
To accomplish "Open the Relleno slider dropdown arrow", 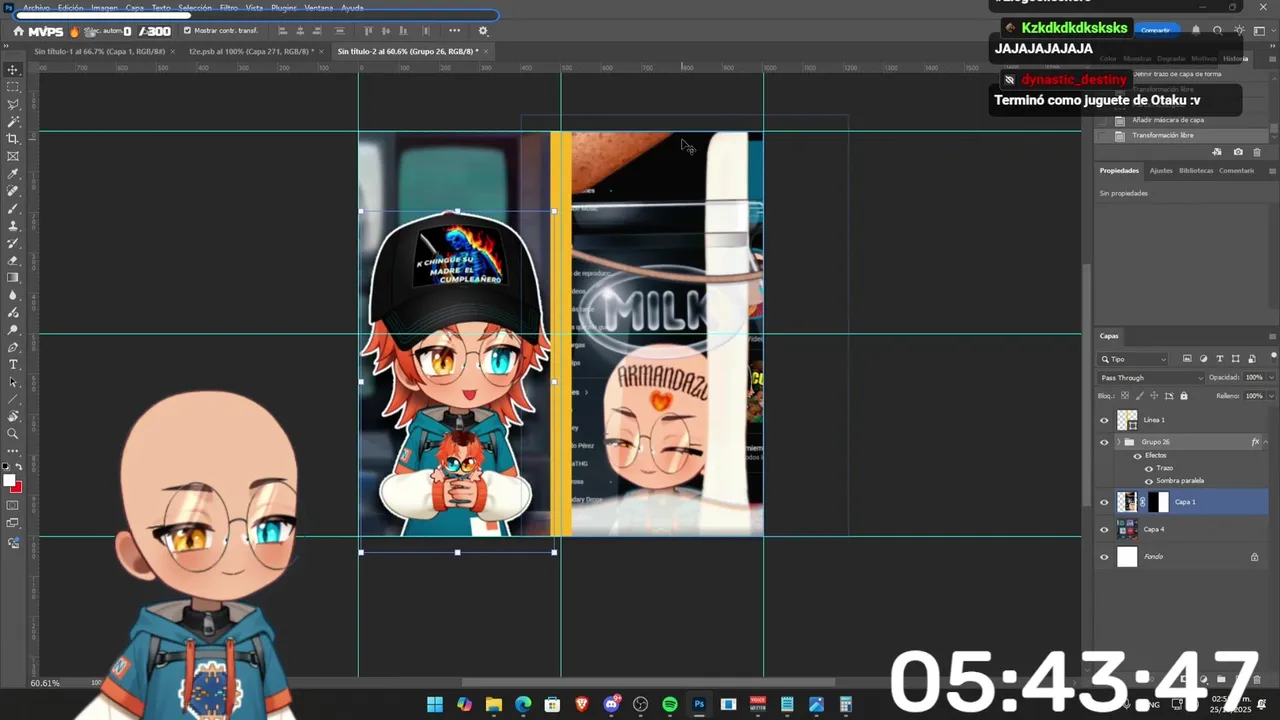I will (x=1271, y=396).
